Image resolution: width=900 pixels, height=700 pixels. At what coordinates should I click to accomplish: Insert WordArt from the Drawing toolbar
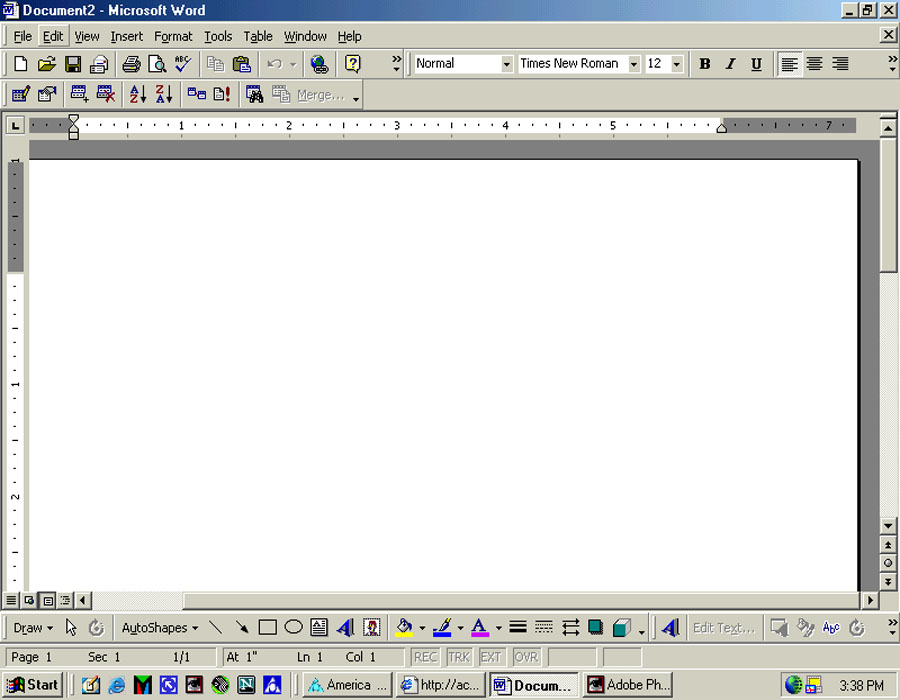click(x=345, y=628)
